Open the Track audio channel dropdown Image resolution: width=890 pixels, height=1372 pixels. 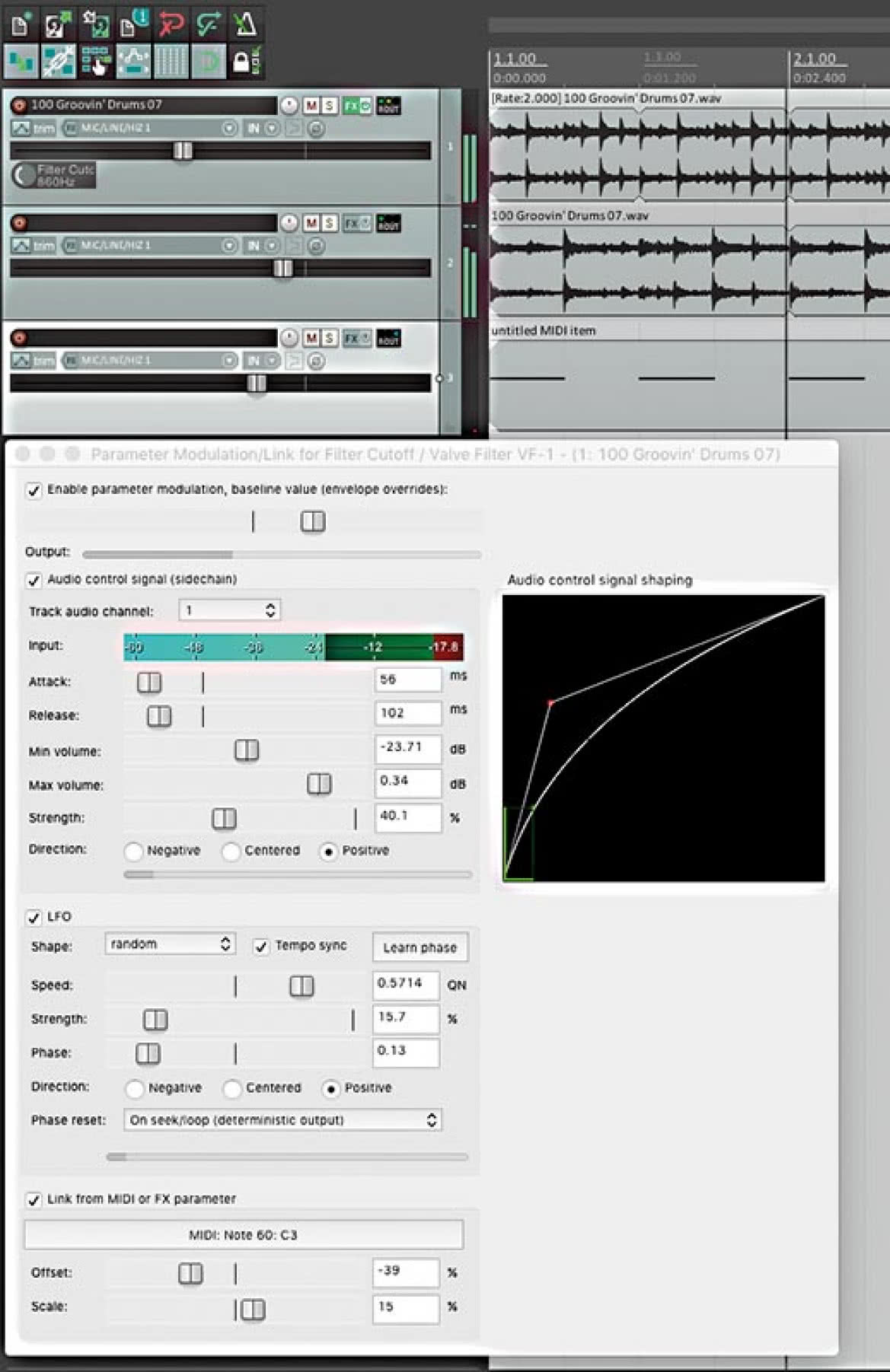229,610
